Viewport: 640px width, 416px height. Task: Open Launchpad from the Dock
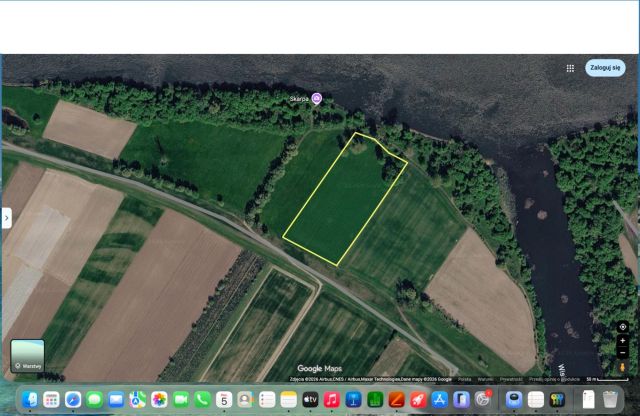(x=51, y=400)
